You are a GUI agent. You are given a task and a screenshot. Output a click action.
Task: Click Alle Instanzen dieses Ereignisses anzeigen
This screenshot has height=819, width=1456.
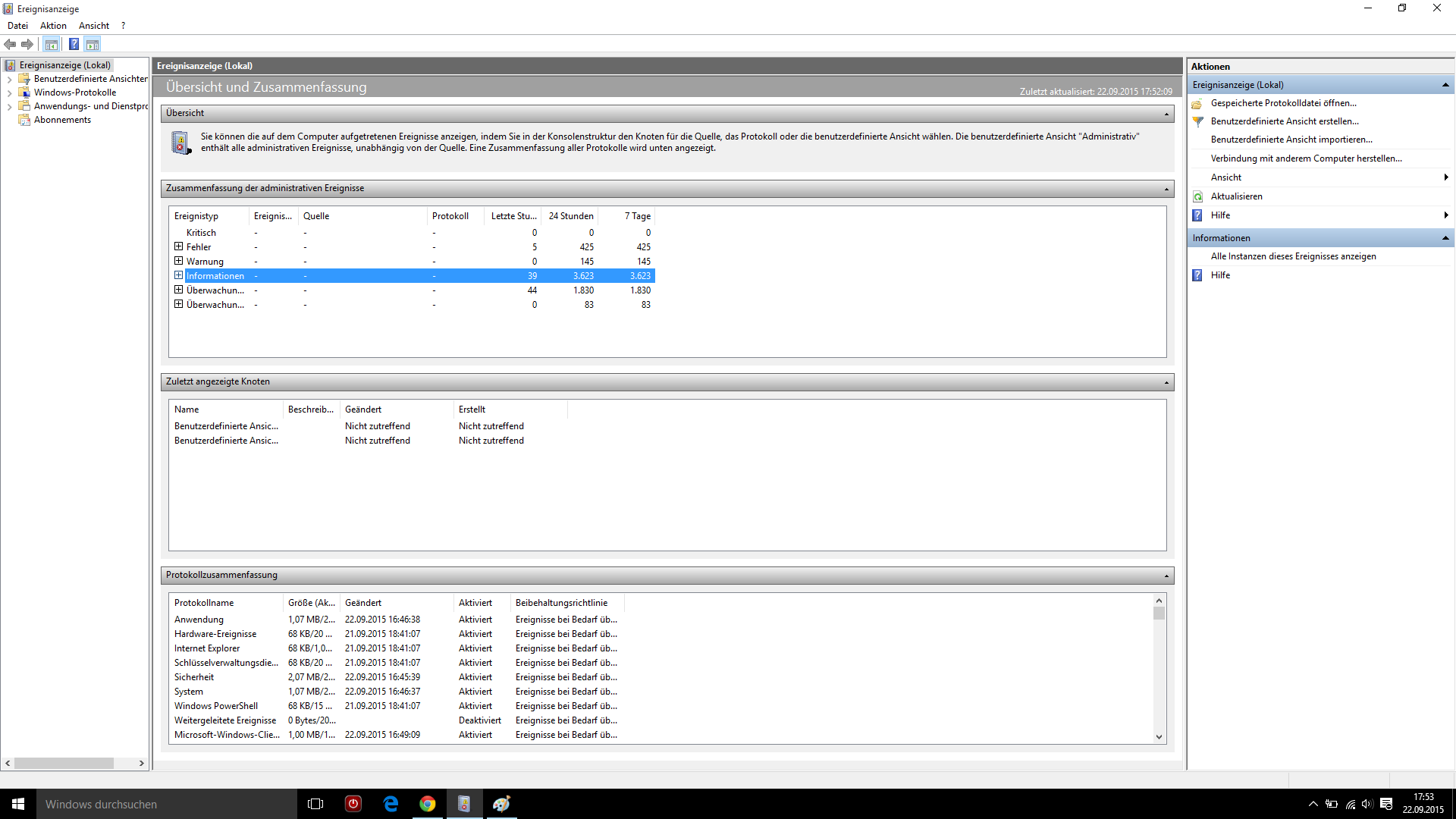[x=1293, y=256]
